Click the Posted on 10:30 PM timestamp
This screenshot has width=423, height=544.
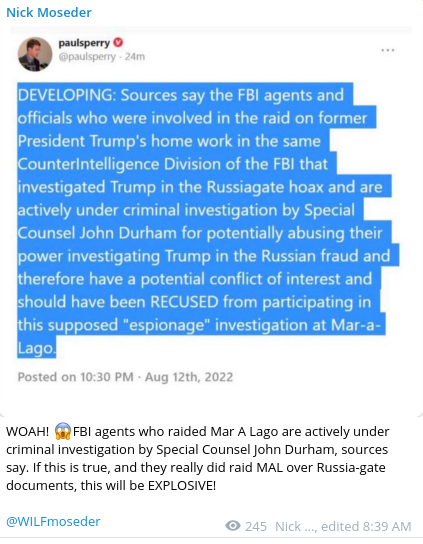pyautogui.click(x=76, y=377)
